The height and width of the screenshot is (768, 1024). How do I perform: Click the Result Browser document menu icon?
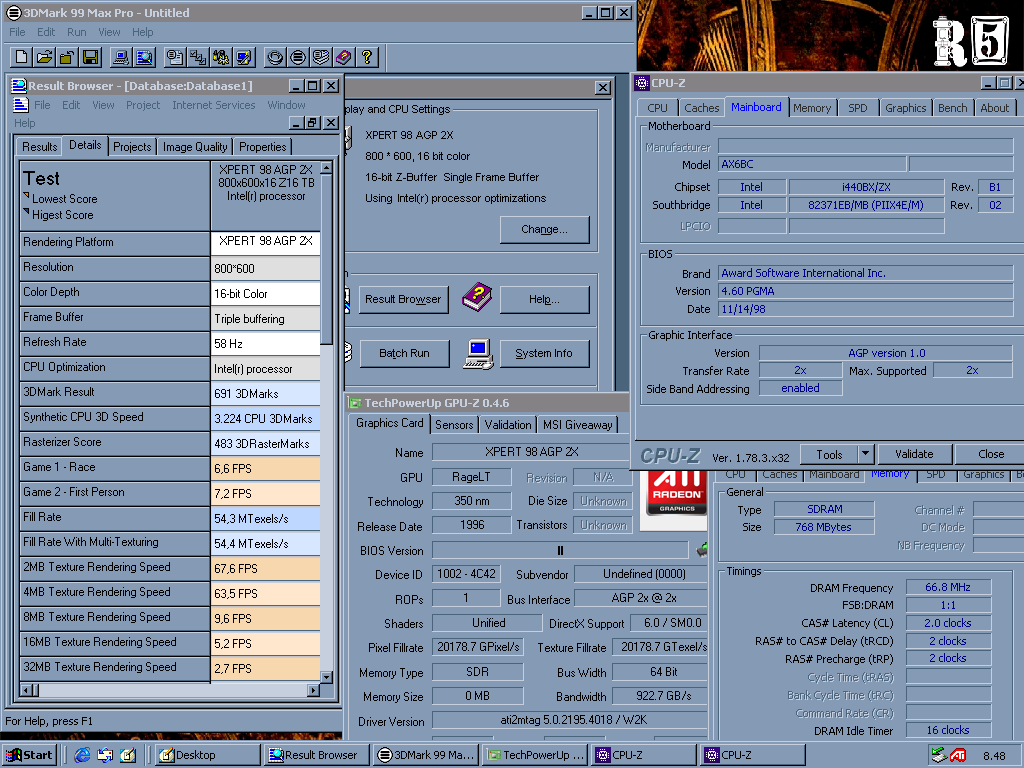[x=20, y=105]
